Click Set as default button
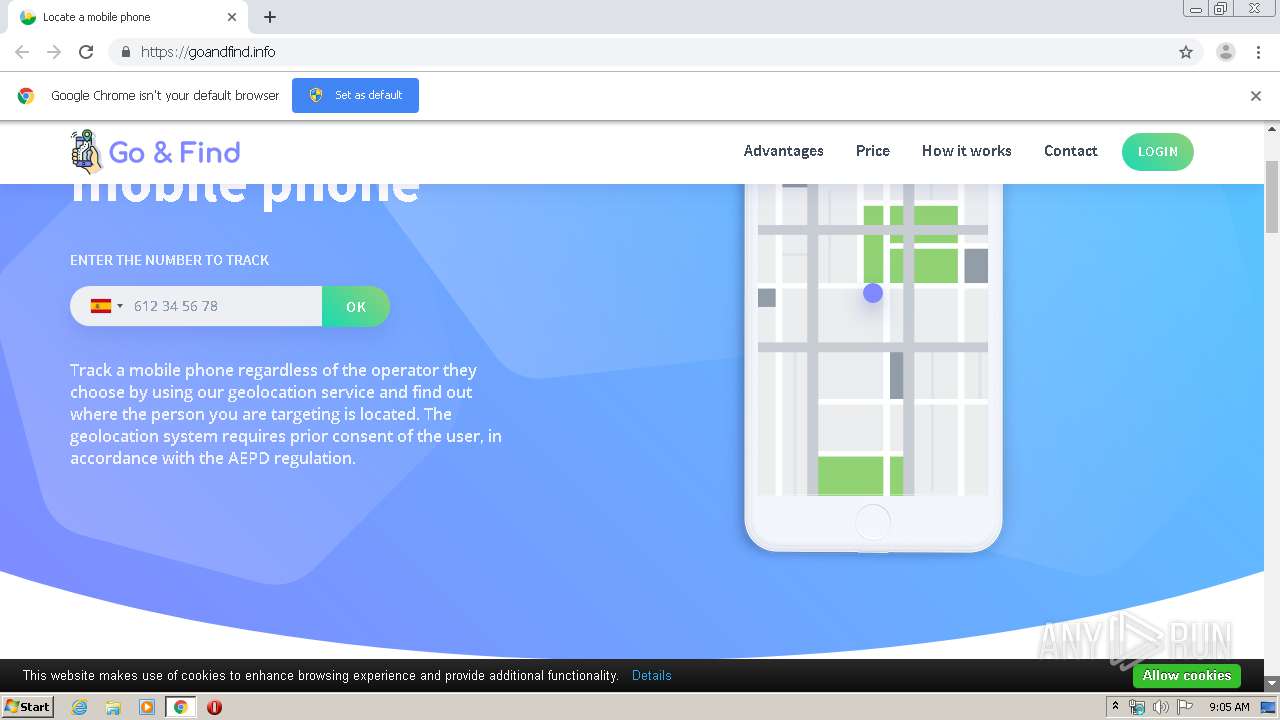The image size is (1280, 720). (355, 95)
